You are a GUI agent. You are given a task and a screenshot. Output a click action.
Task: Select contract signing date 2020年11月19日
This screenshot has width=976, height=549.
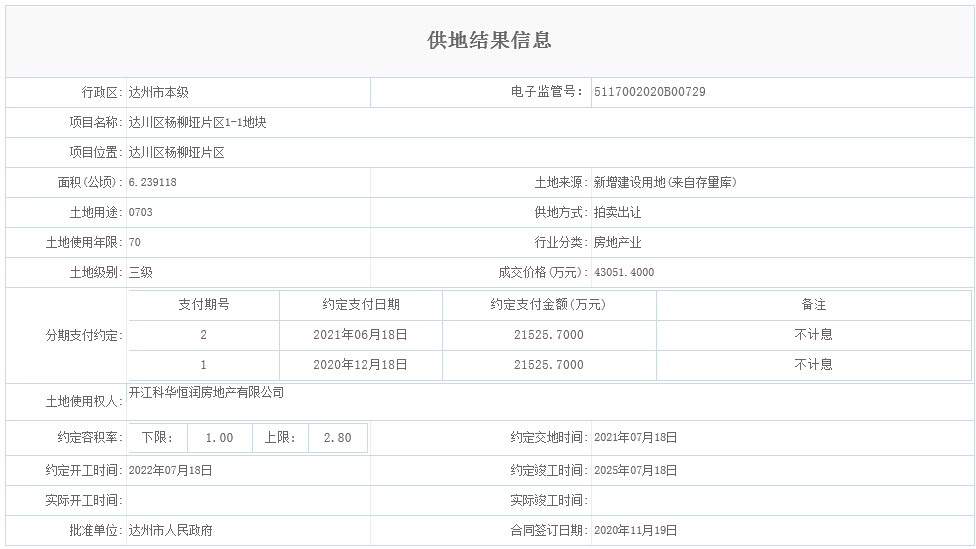point(636,530)
